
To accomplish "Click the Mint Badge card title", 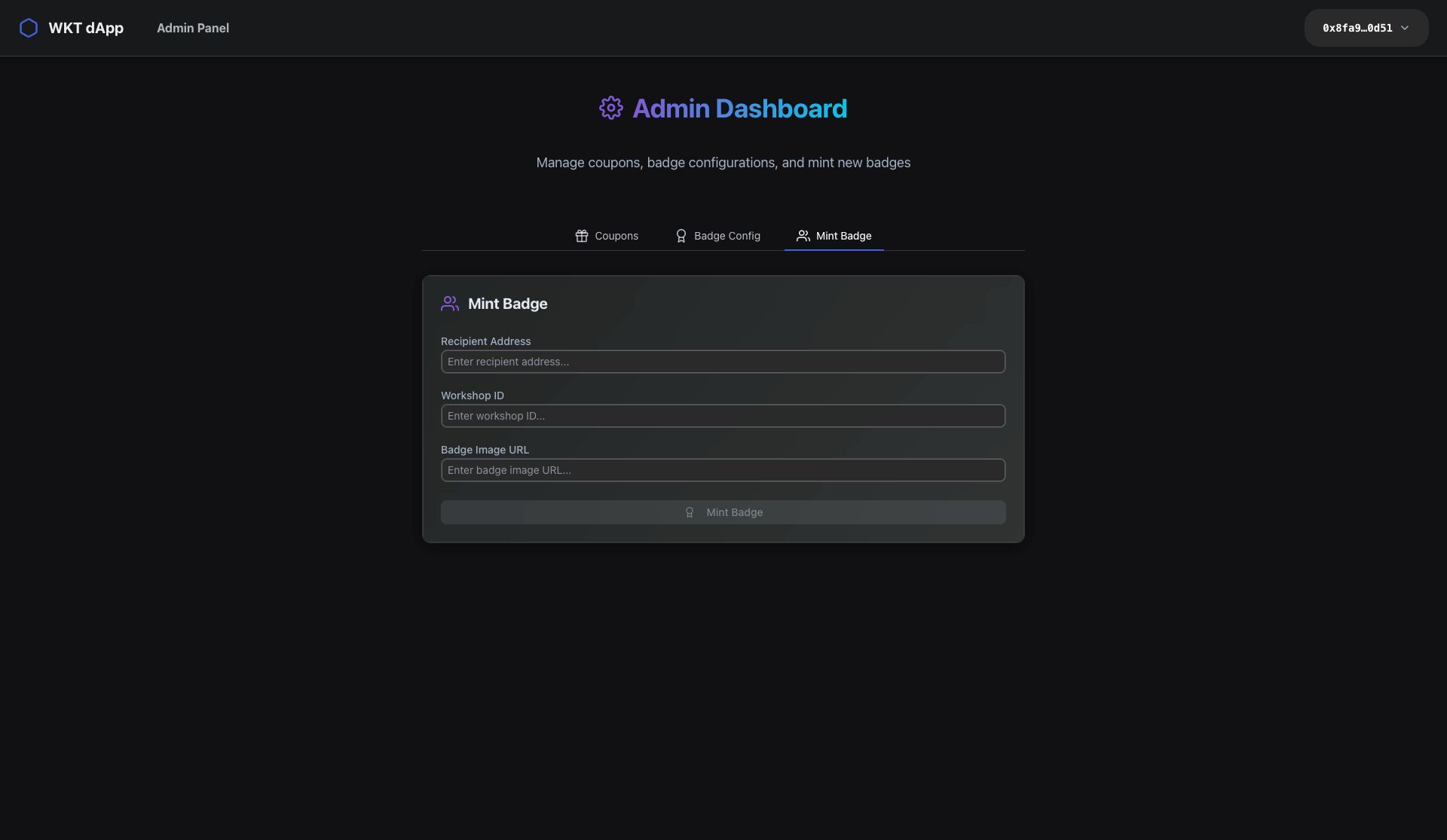I will coord(507,304).
